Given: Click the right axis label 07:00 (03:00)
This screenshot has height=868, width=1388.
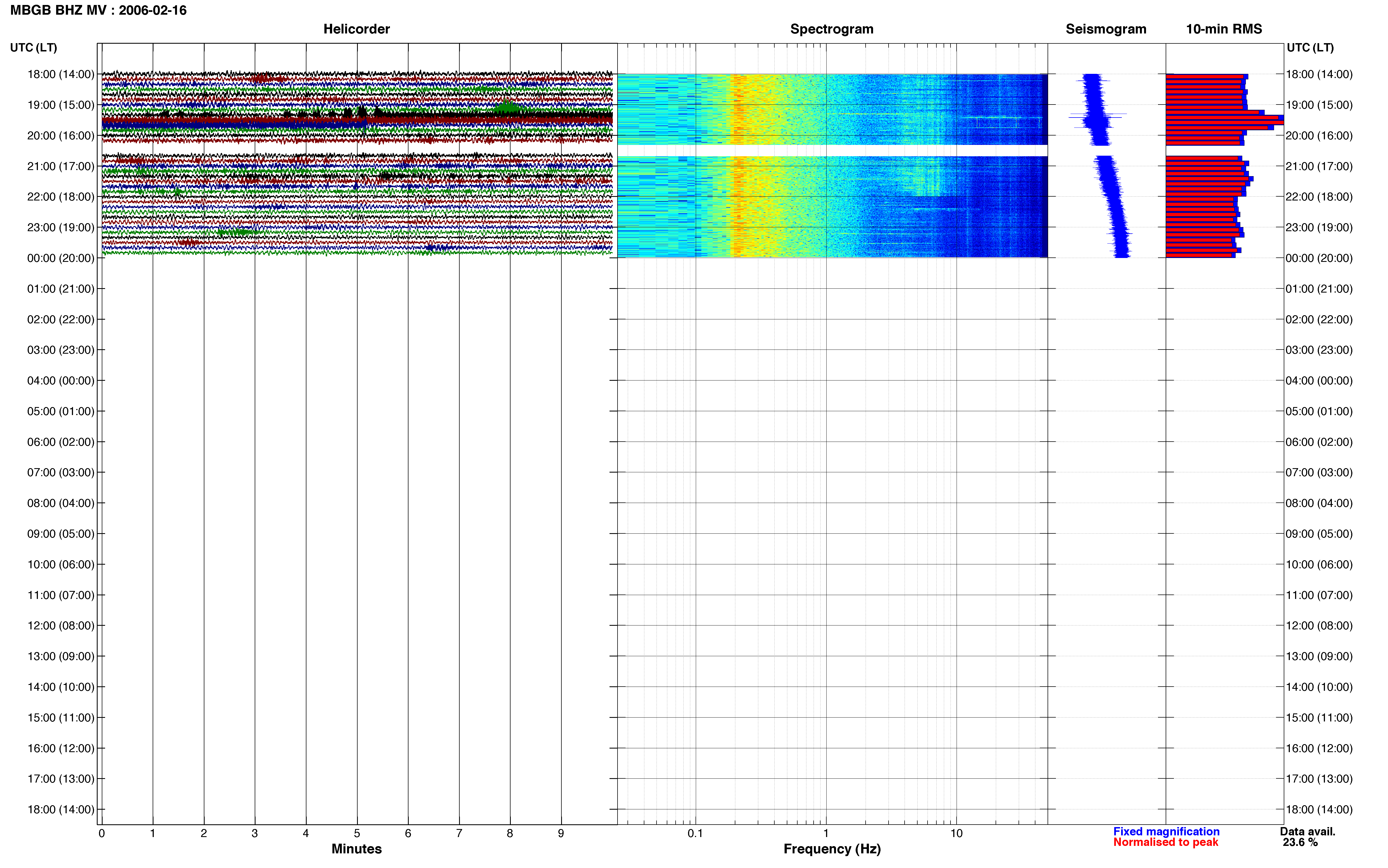Looking at the screenshot, I should (x=1319, y=473).
